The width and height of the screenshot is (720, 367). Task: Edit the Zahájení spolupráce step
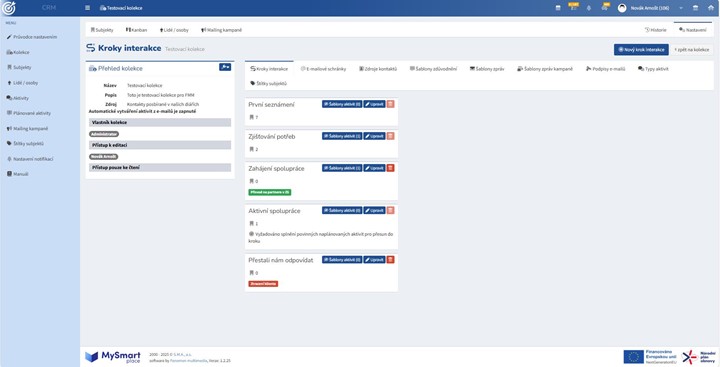point(374,168)
